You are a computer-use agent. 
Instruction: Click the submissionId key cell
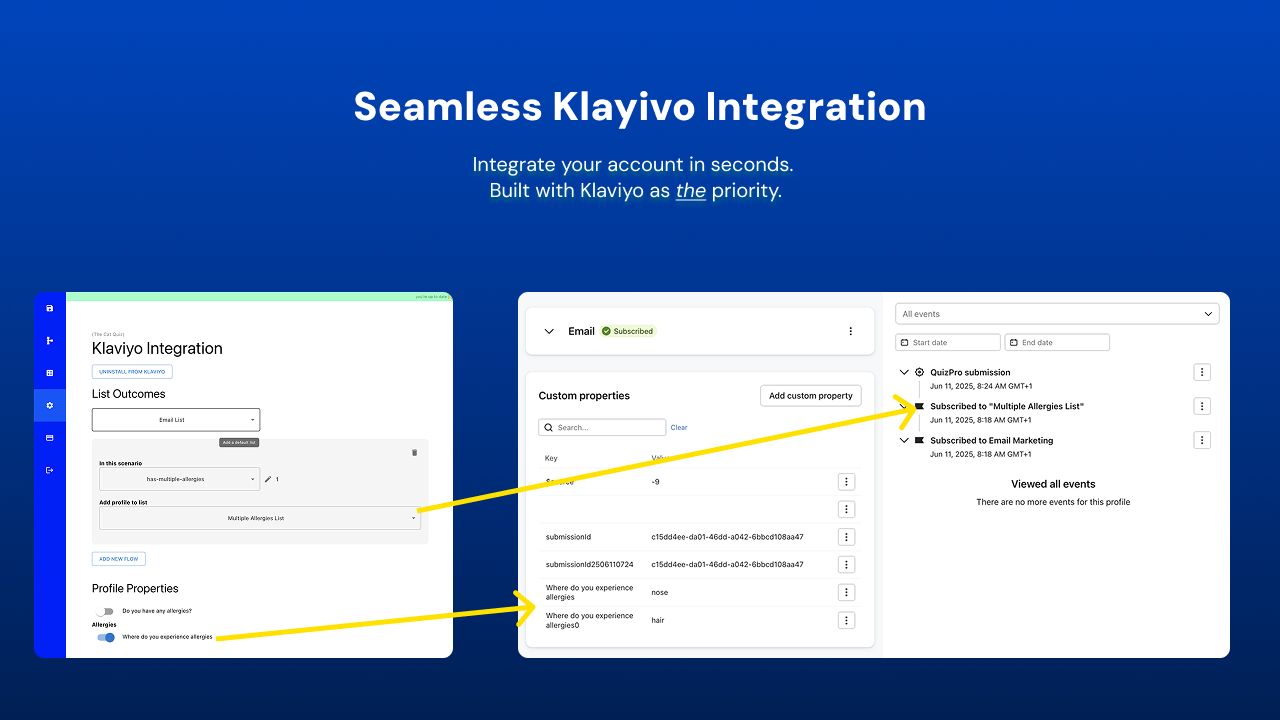568,537
